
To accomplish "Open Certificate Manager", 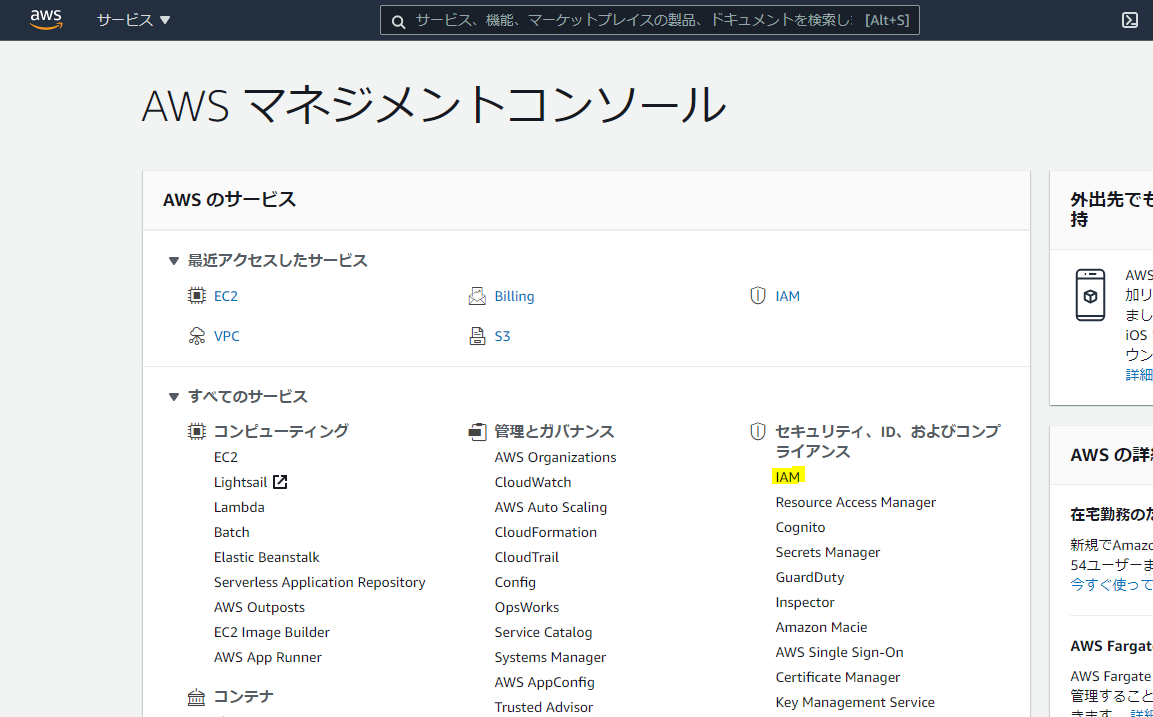I will point(838,677).
